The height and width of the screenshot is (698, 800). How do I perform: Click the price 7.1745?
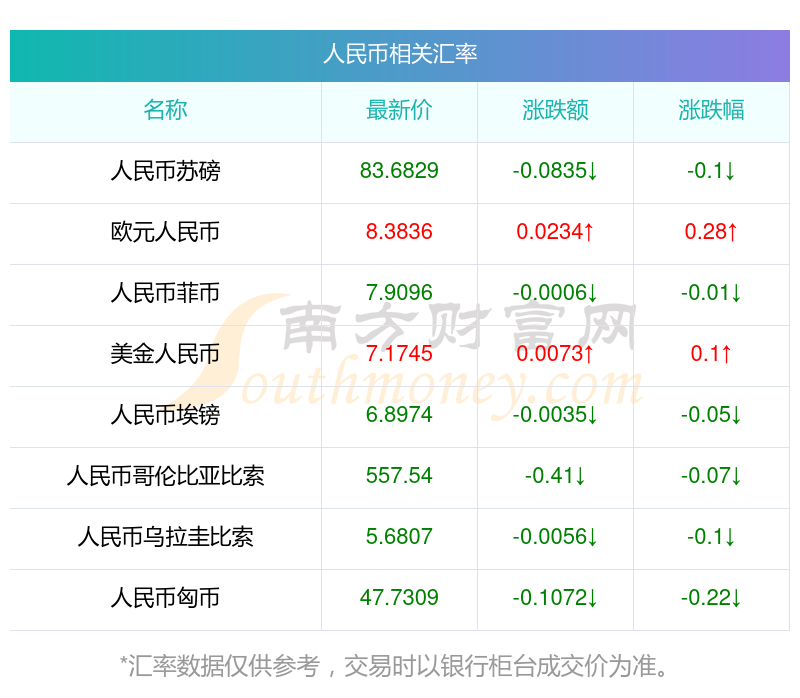click(399, 354)
